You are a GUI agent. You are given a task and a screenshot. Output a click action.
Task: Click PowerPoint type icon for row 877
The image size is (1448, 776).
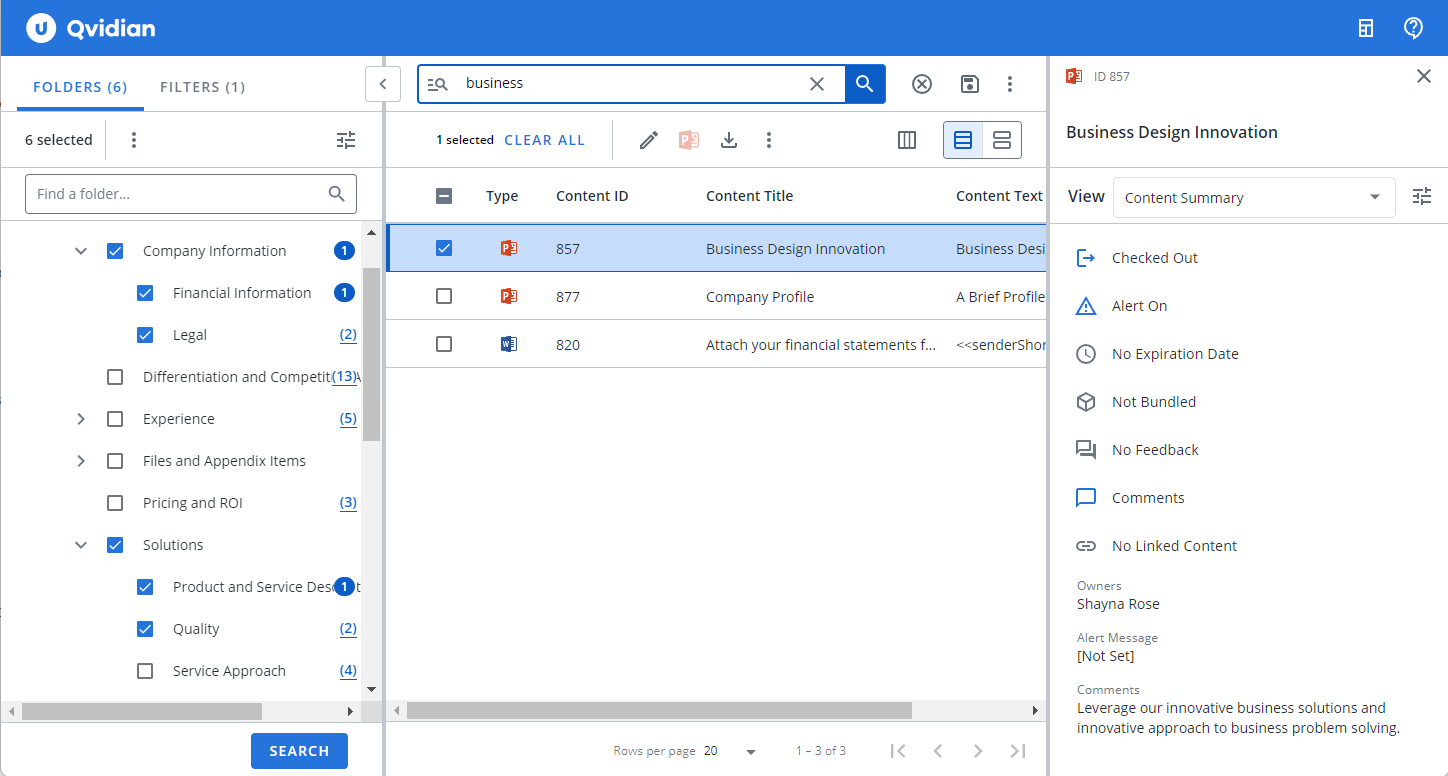point(508,296)
